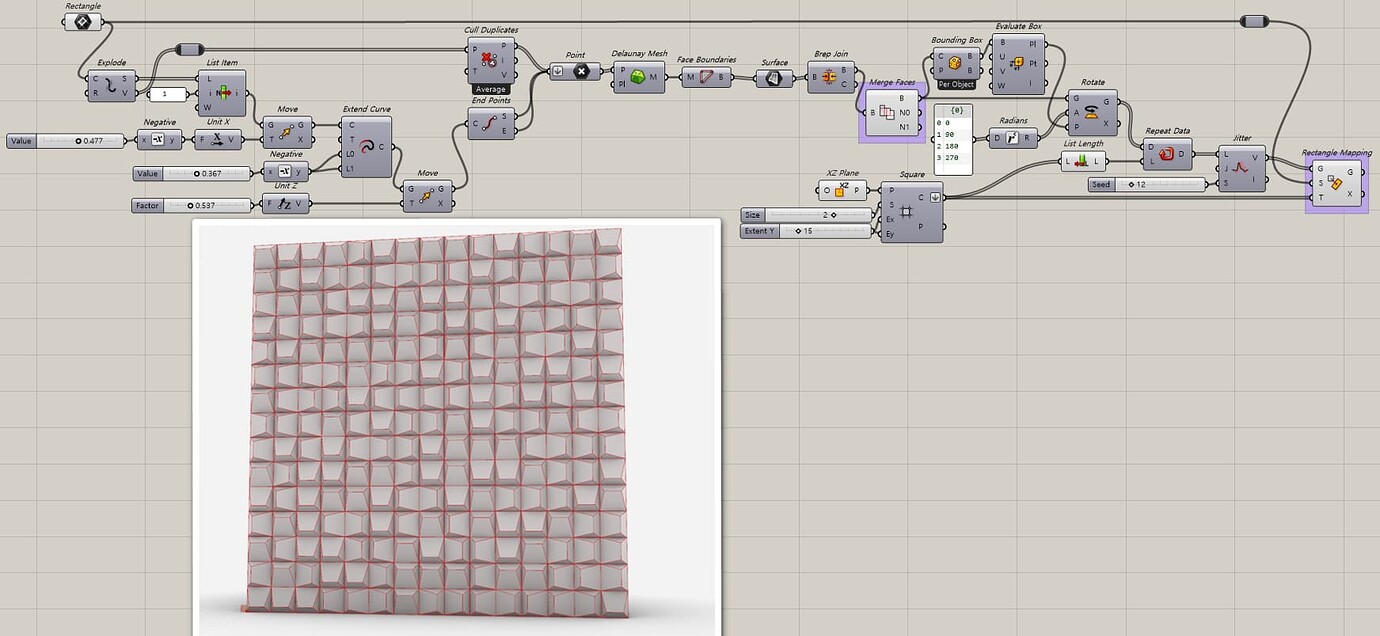
Task: Select the Surface component icon
Action: tap(773, 77)
